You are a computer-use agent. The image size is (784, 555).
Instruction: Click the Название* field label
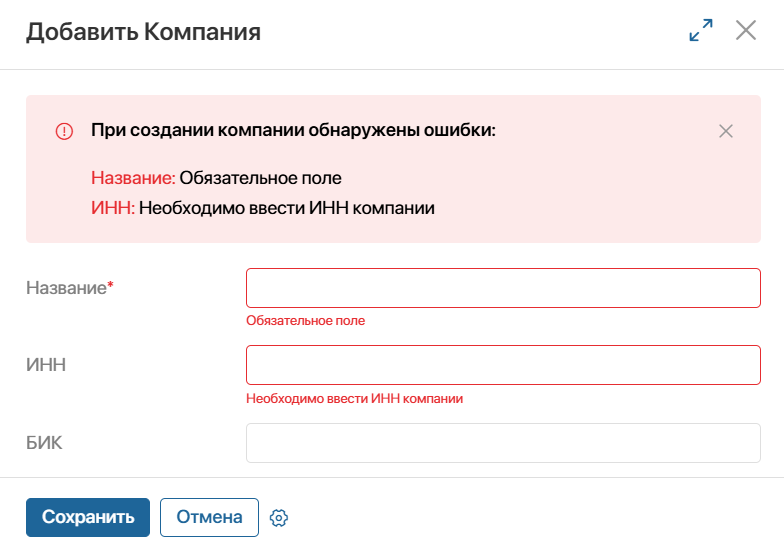point(70,288)
